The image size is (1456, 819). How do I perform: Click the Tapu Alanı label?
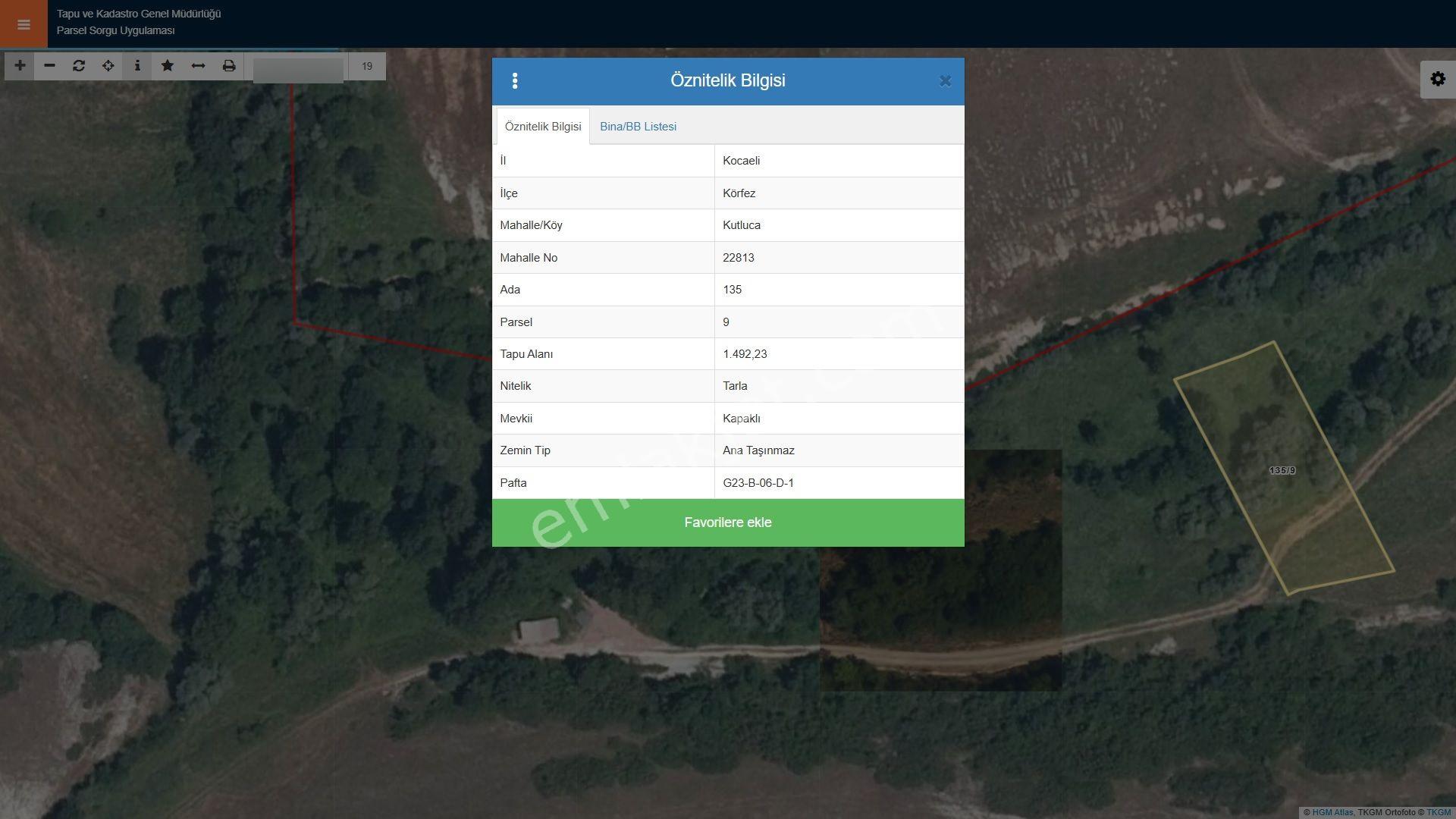pyautogui.click(x=526, y=354)
